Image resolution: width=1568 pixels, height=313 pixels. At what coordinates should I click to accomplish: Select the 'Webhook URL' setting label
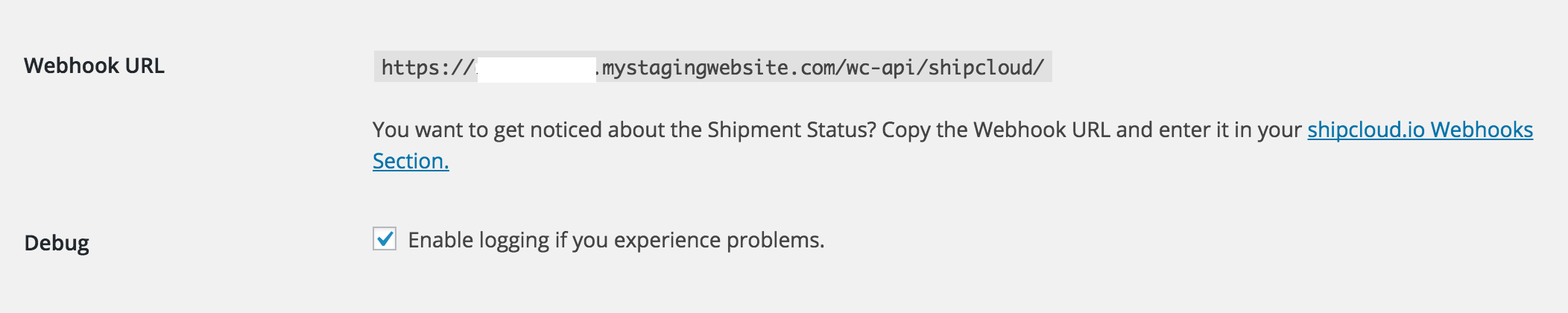94,66
